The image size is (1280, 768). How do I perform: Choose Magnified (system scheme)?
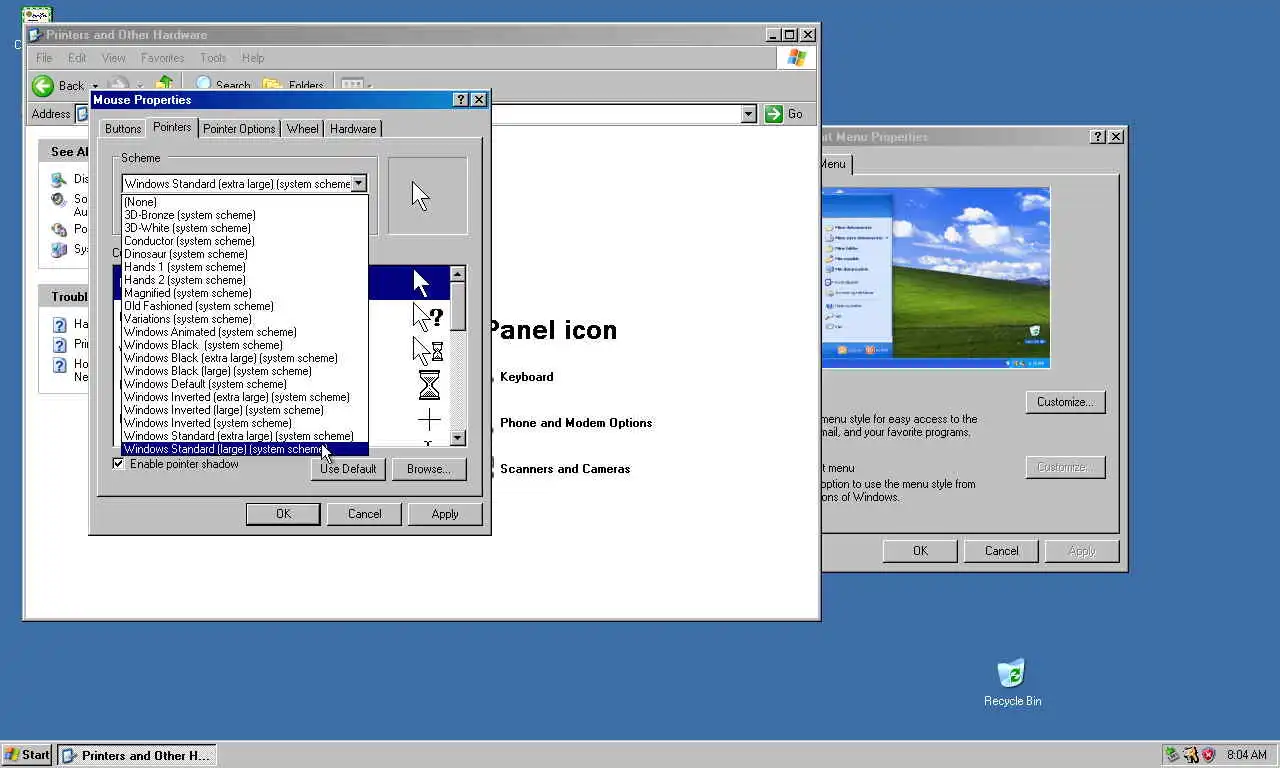[245, 293]
